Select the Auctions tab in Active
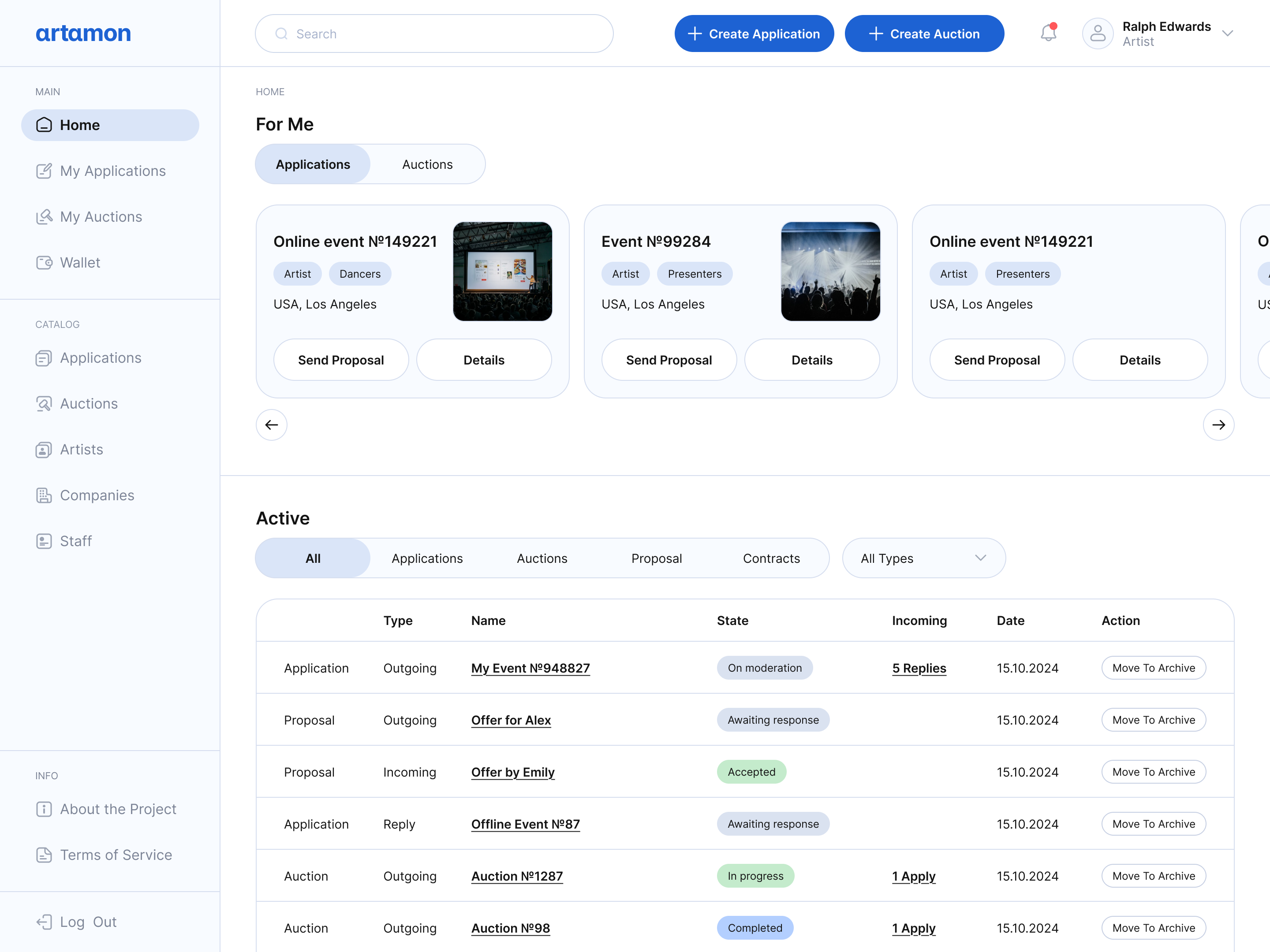Screen dimensions: 1270x952 tap(542, 558)
